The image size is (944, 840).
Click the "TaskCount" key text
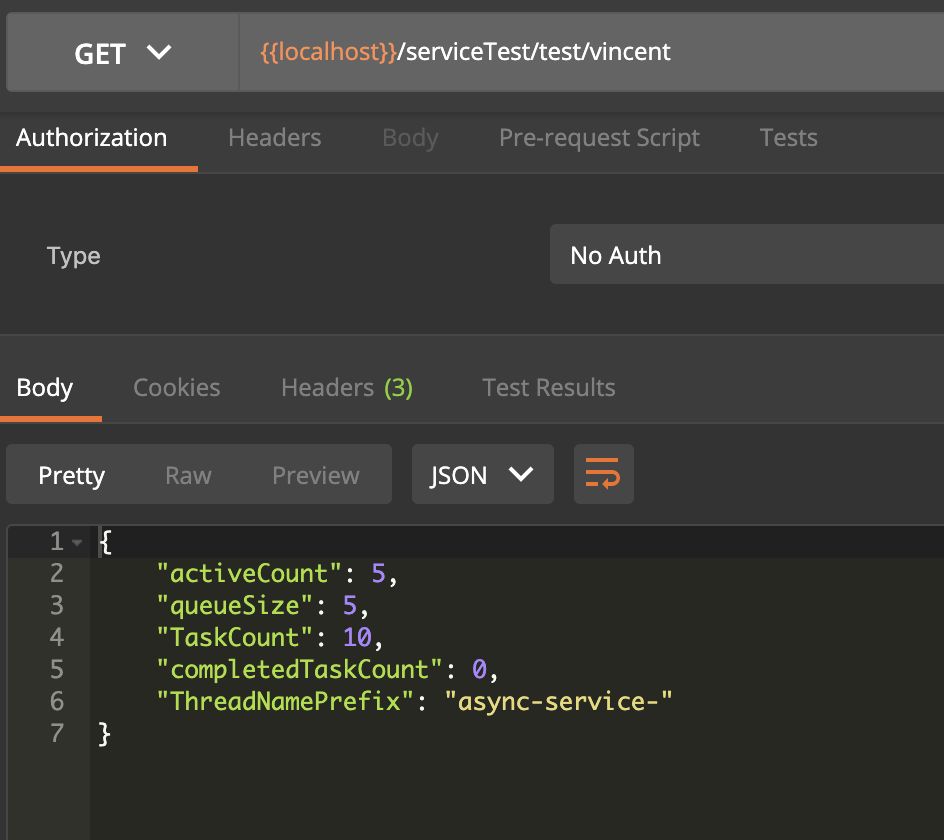point(235,637)
